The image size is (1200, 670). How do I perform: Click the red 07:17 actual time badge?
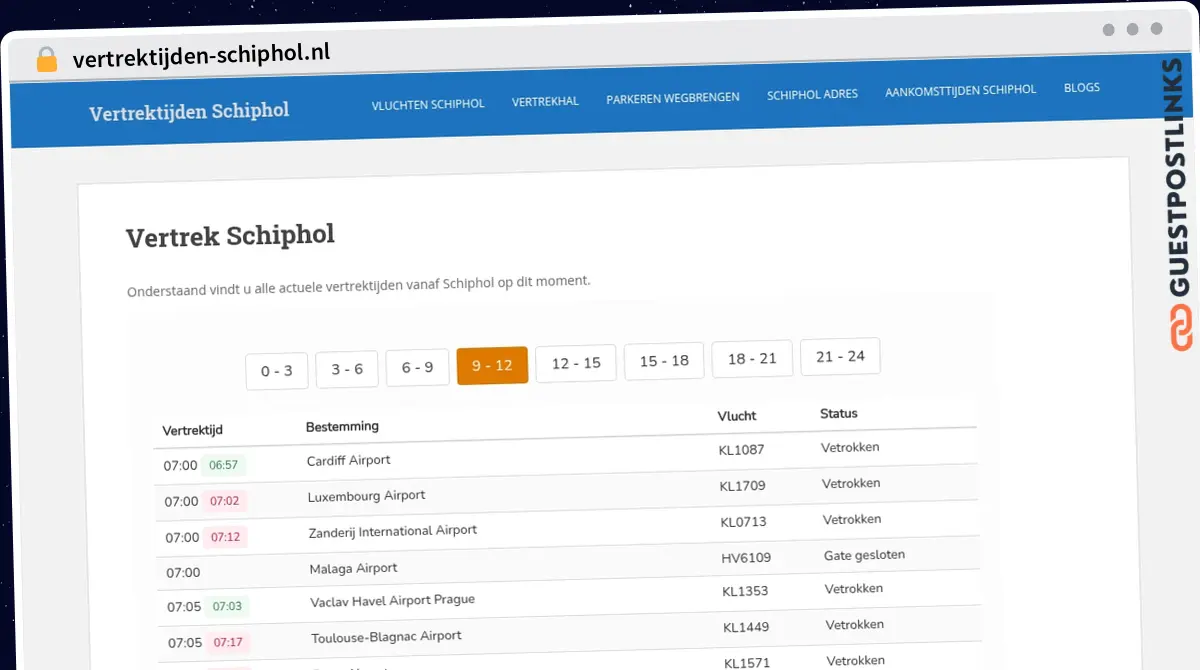(x=228, y=642)
